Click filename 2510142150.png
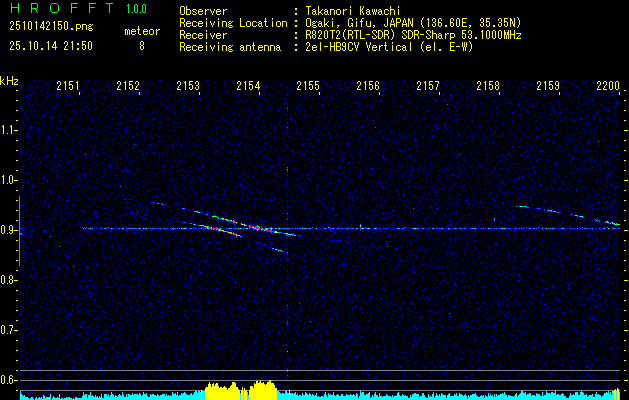This screenshot has height=400, width=629. pos(51,27)
